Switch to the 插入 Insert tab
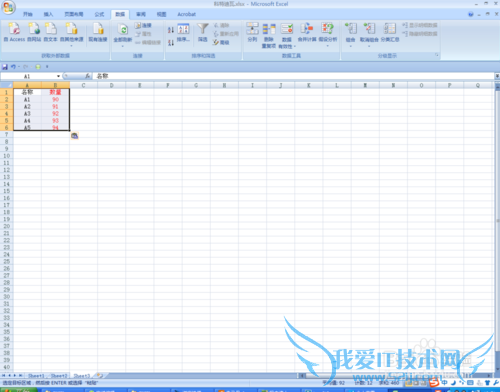The height and width of the screenshot is (392, 500). tap(48, 14)
